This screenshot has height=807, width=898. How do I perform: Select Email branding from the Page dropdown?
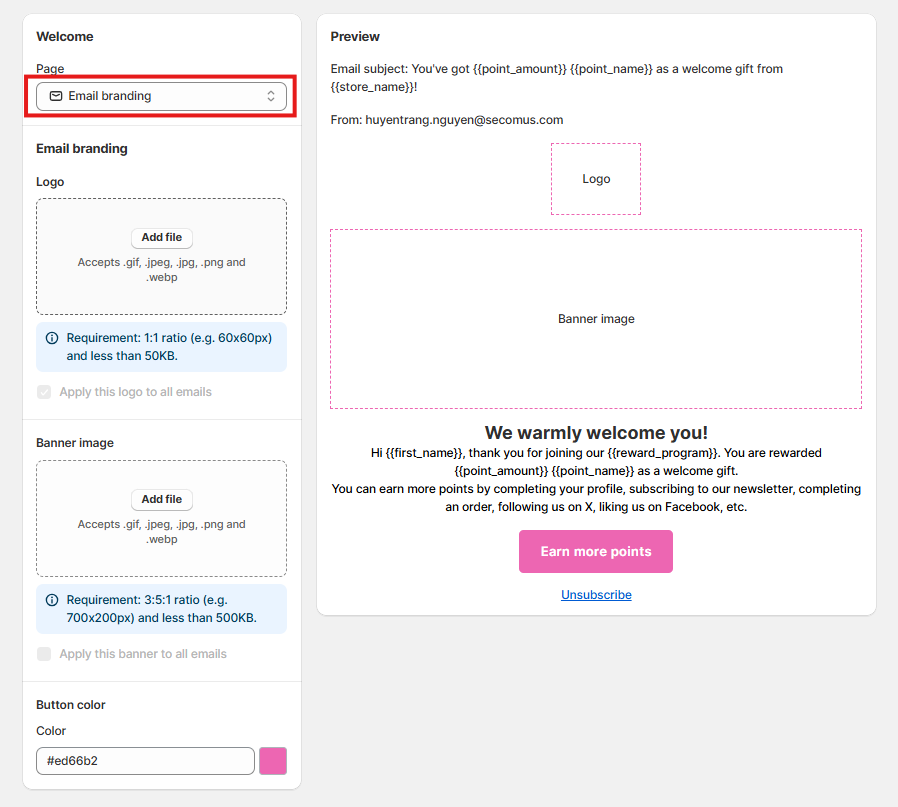[161, 97]
